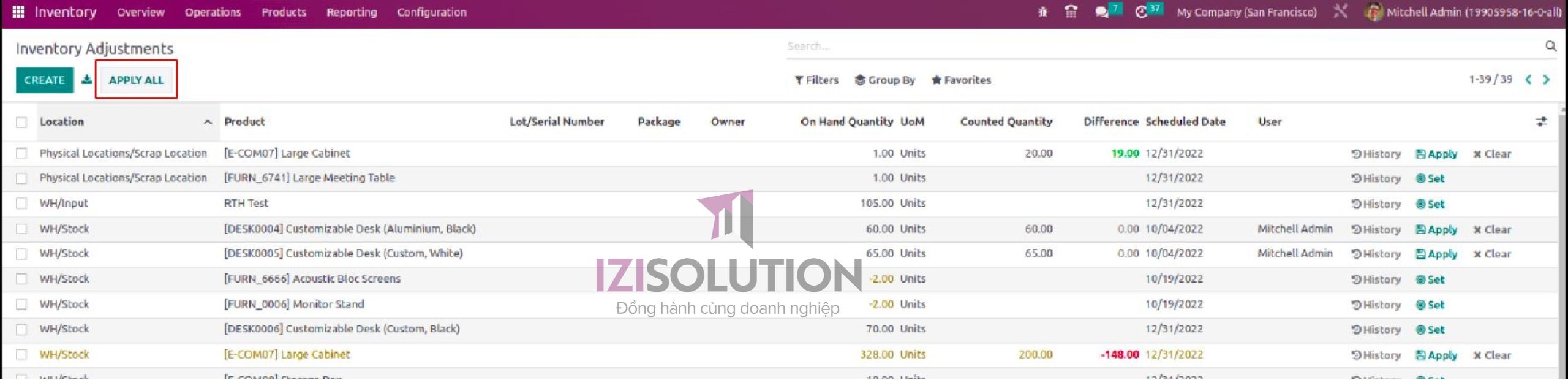Click the CREATE button
This screenshot has height=380, width=1568.
tap(45, 80)
